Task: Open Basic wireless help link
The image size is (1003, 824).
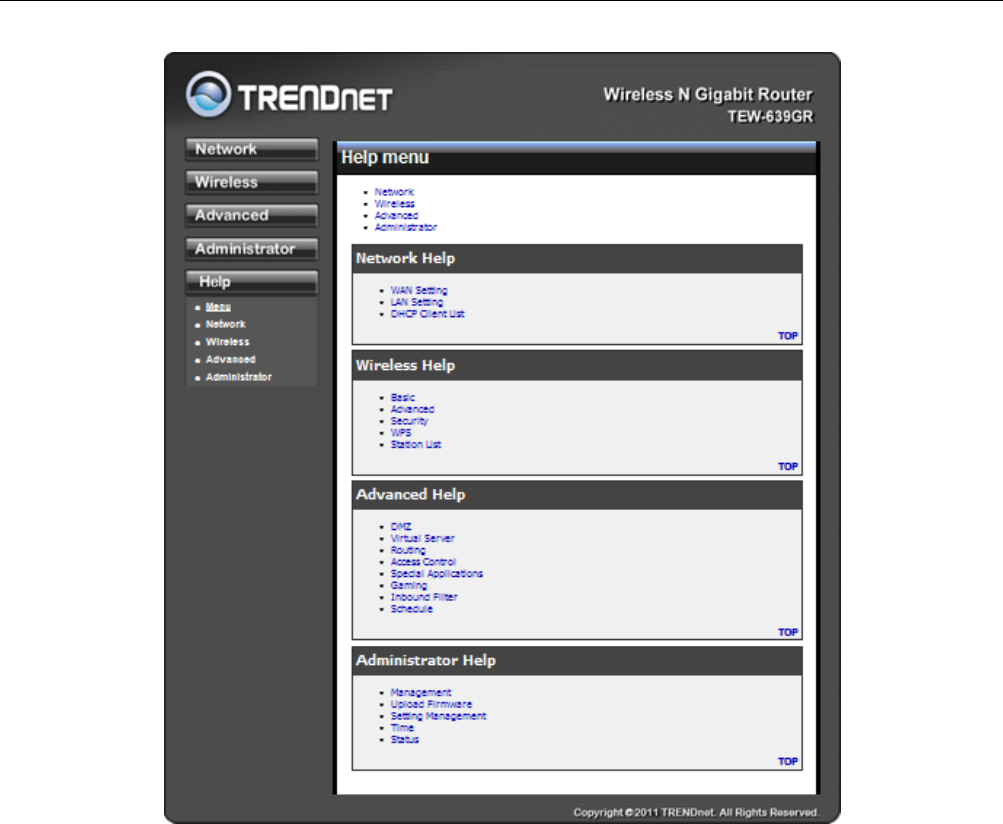Action: (402, 397)
